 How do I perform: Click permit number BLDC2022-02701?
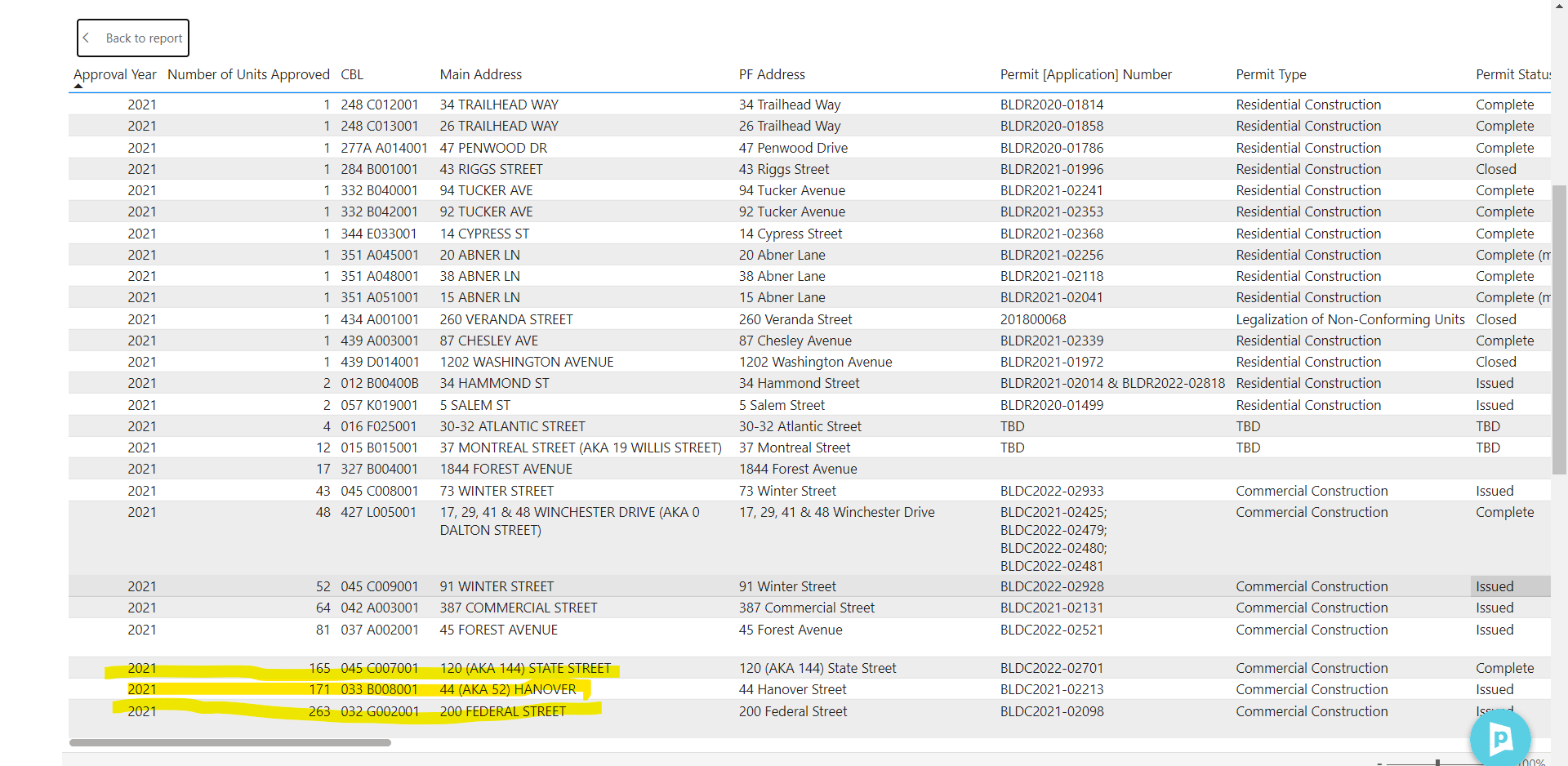[x=1051, y=668]
